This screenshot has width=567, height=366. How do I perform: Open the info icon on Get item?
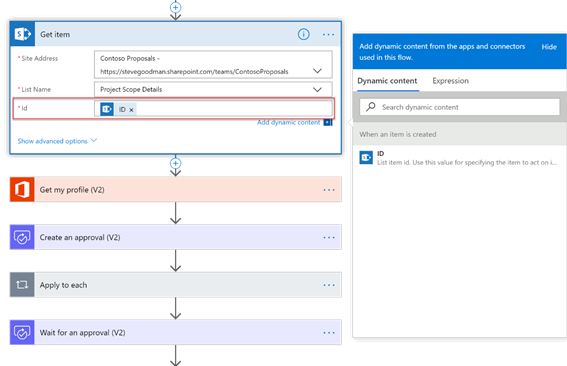click(x=303, y=34)
